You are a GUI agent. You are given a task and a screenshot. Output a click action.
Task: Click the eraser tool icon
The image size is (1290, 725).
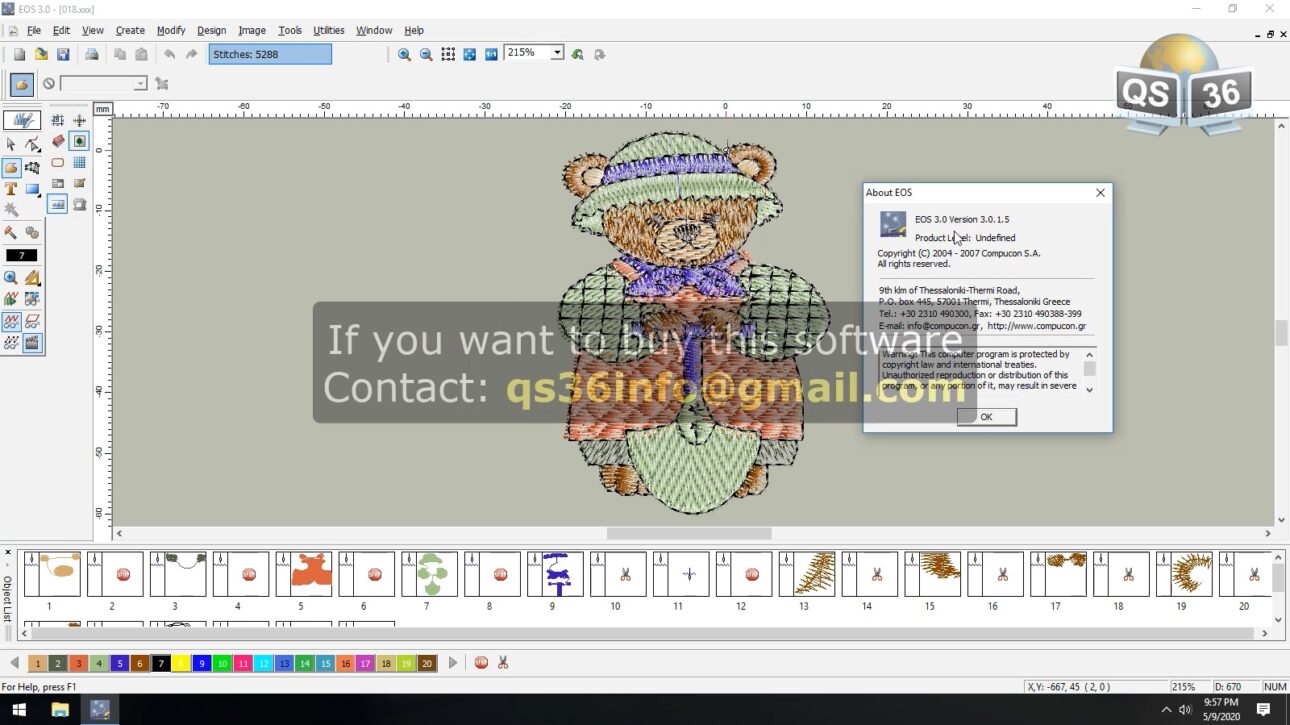[x=58, y=142]
